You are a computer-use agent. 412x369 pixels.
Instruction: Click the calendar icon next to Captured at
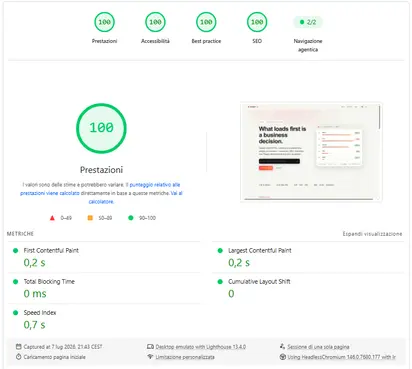[x=19, y=347]
